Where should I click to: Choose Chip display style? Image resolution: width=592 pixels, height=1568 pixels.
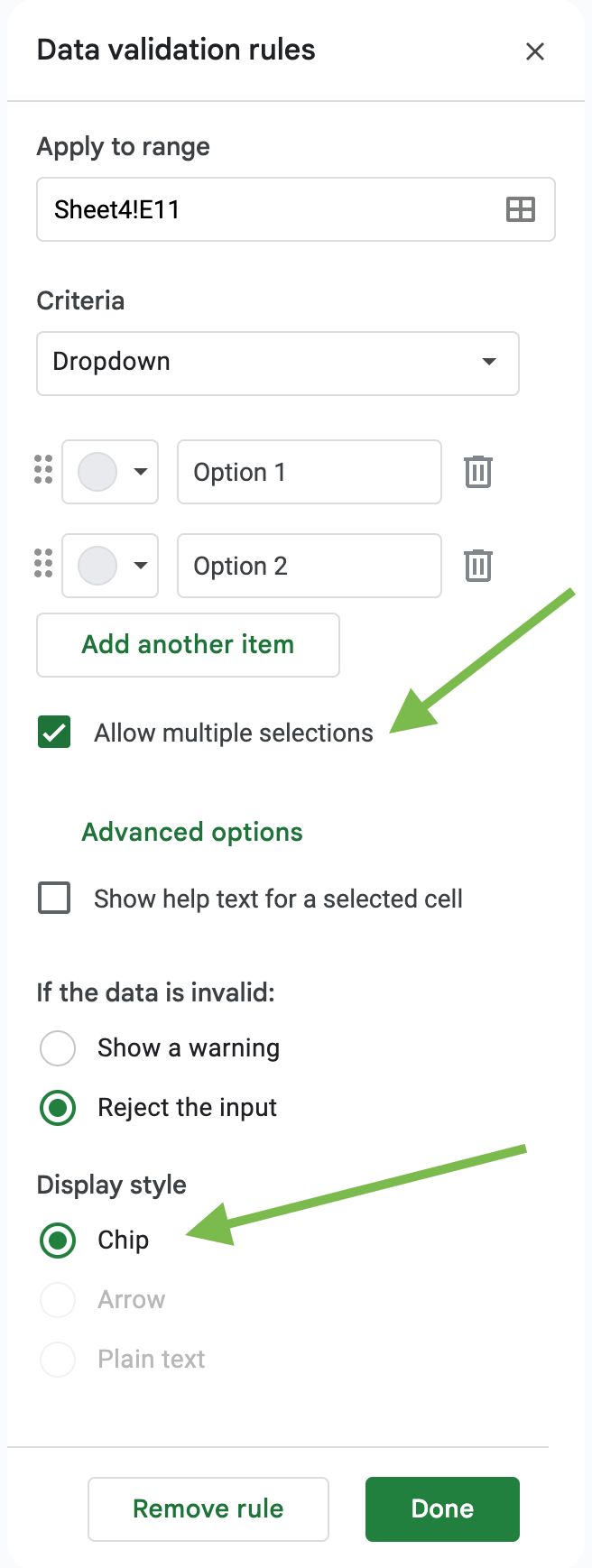tap(58, 1240)
